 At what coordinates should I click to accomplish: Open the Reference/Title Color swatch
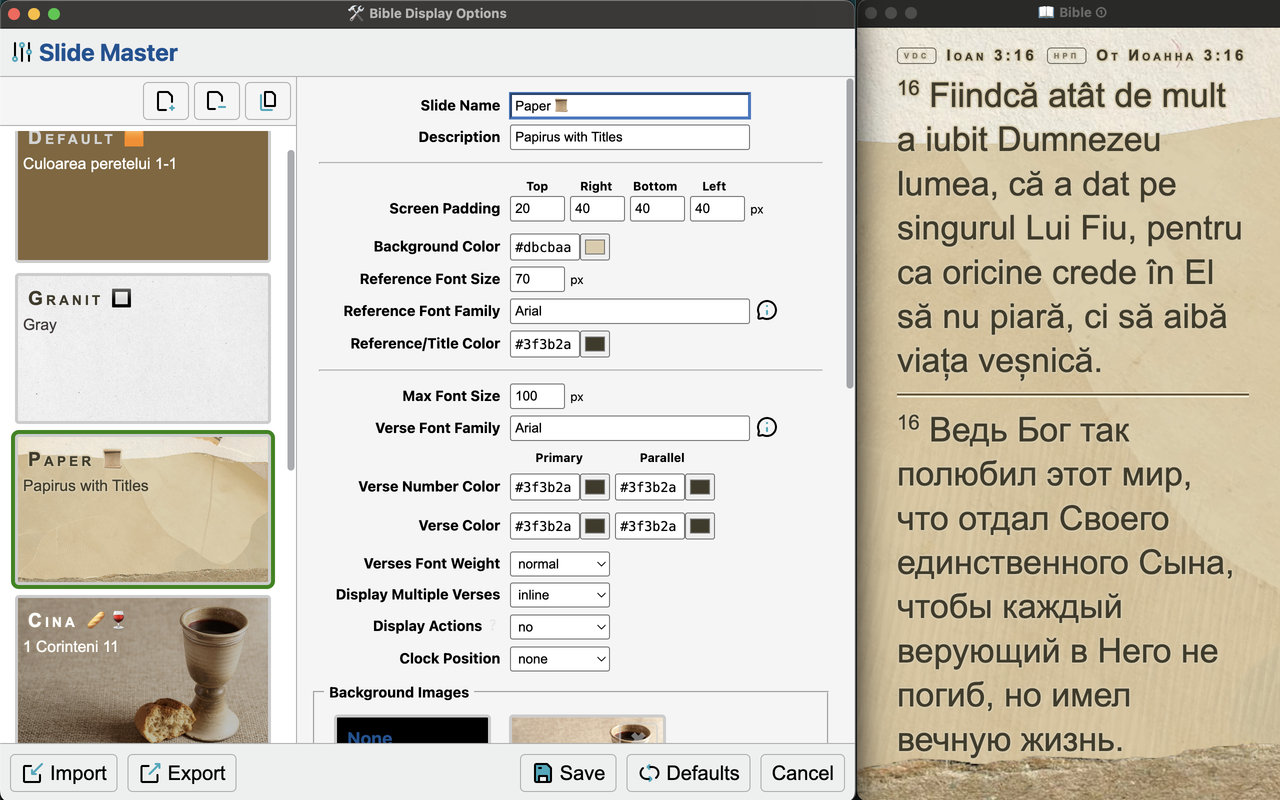click(x=595, y=344)
